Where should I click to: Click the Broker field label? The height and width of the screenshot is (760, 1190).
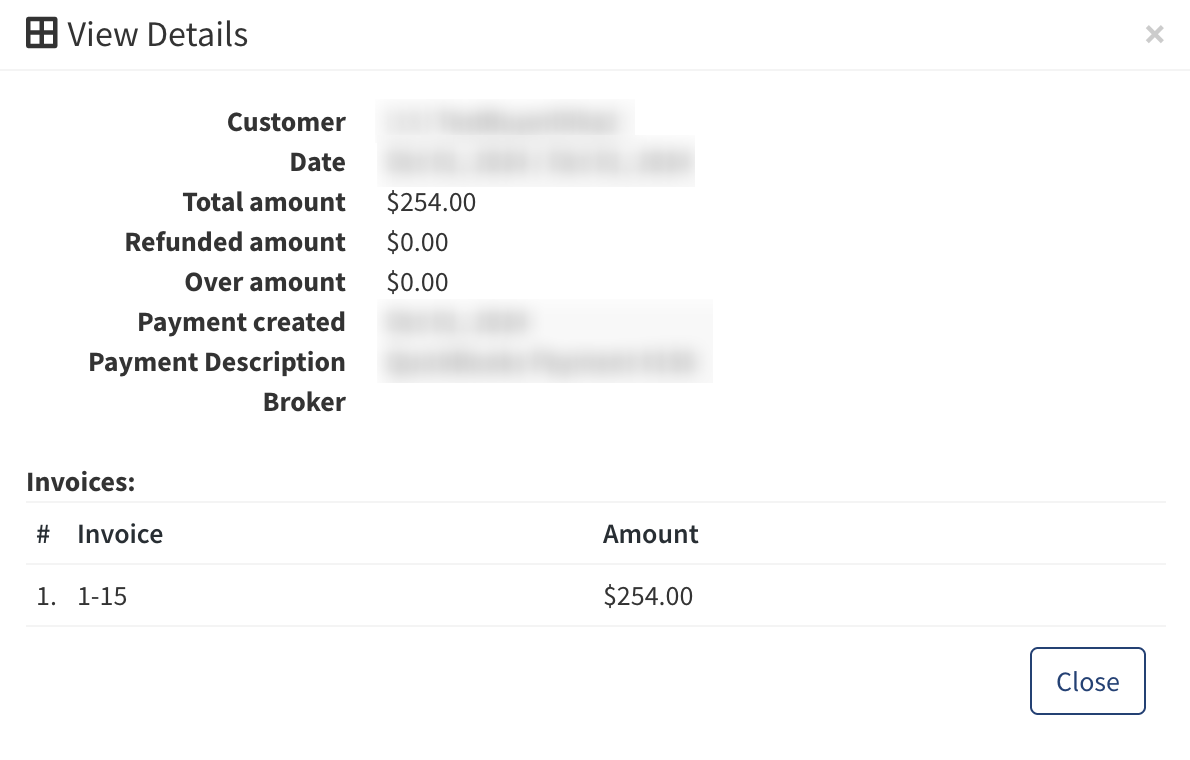[x=304, y=402]
